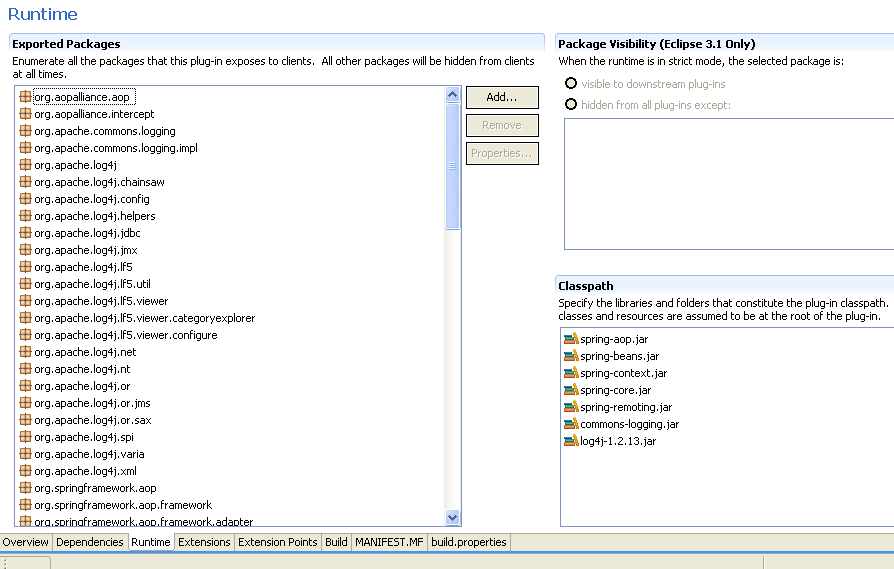Click package icon beside org.apache.log4j.nt
The image size is (894, 569).
[x=25, y=369]
